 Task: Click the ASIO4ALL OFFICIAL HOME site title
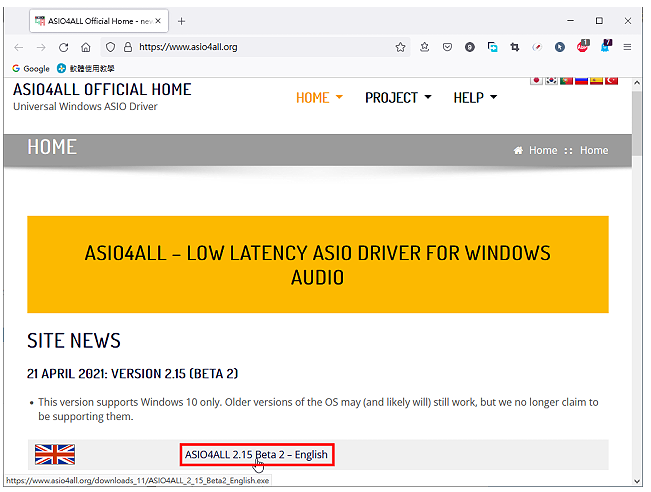pyautogui.click(x=102, y=90)
